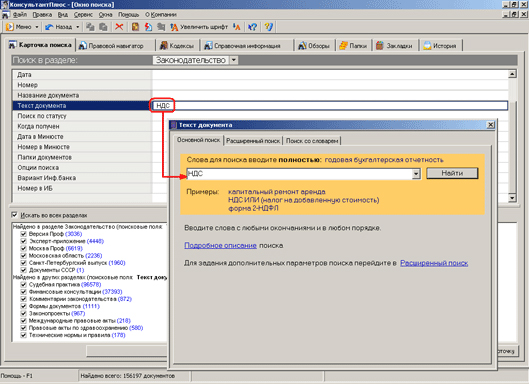
Task: Uncheck Санкт-Петербургский выпуск checkbox
Action: click(23, 263)
